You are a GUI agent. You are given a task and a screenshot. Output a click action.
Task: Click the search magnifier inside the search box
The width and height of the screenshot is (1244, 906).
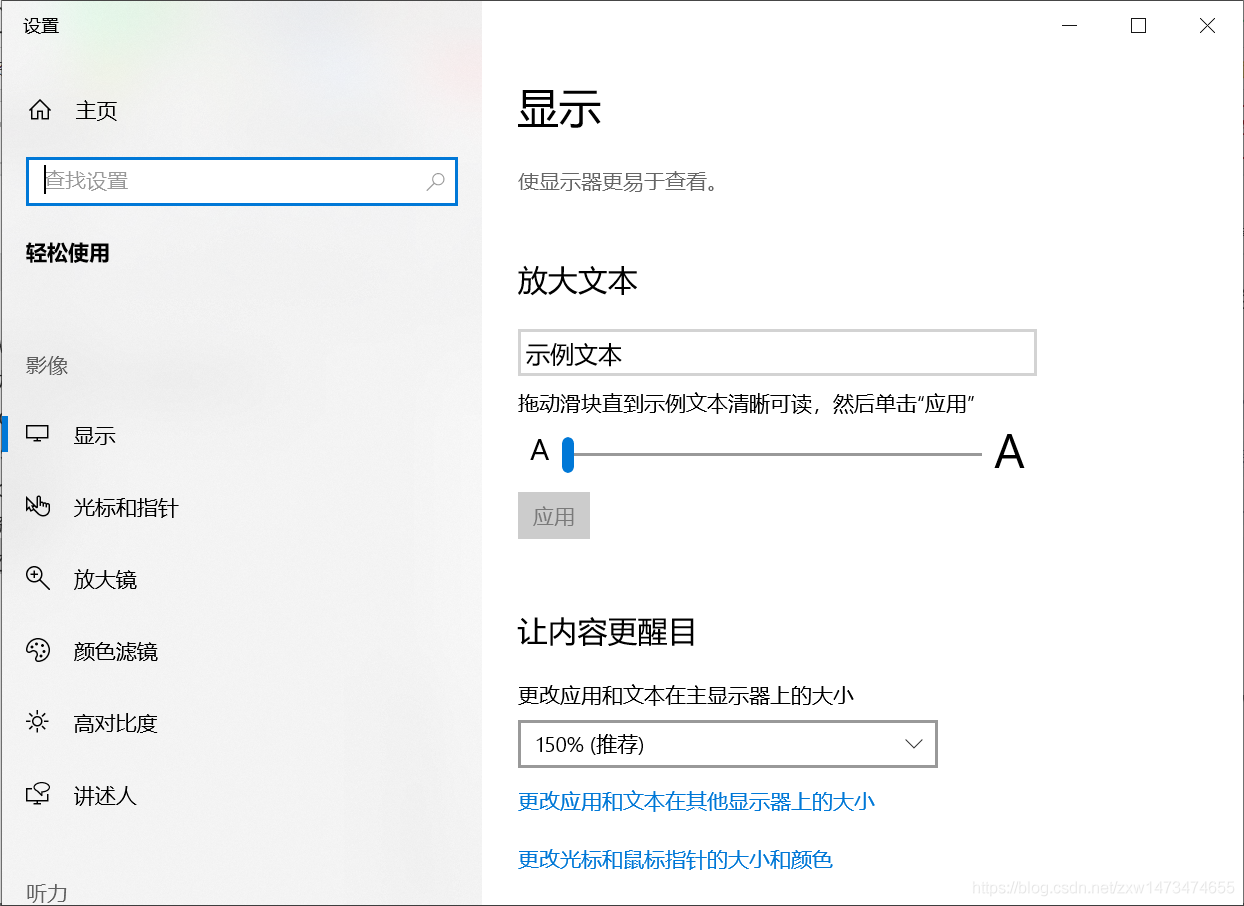click(x=436, y=182)
